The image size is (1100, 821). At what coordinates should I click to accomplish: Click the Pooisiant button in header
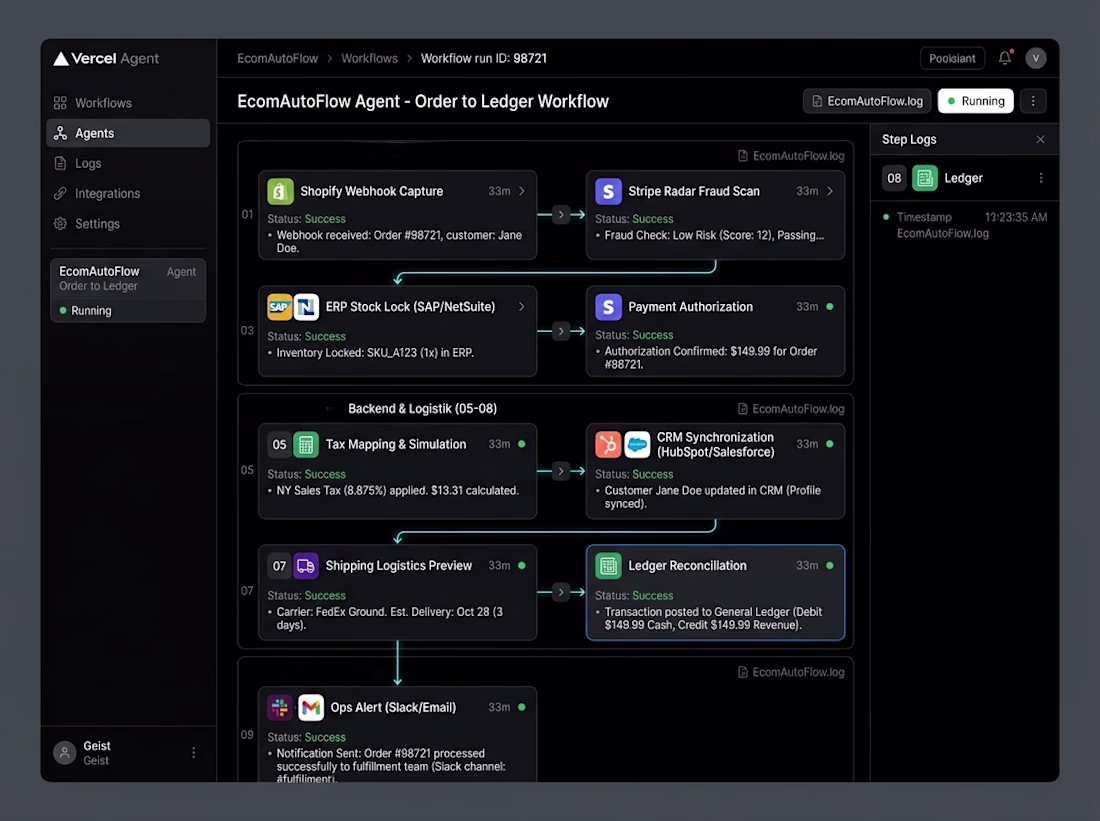pyautogui.click(x=952, y=58)
